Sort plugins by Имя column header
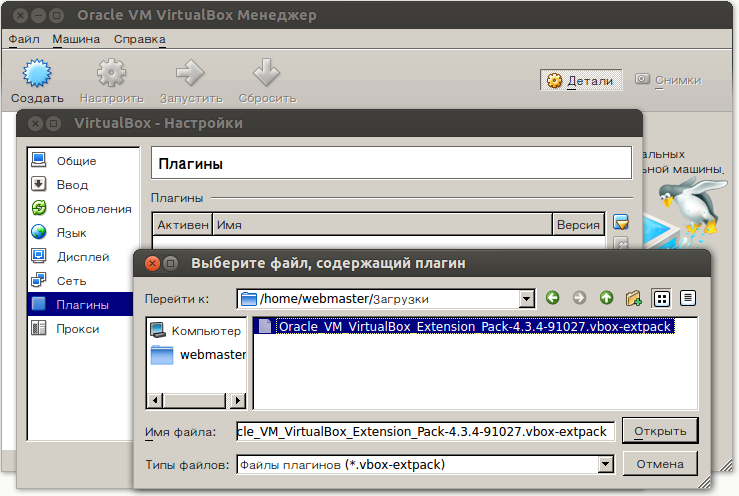Image resolution: width=739 pixels, height=496 pixels. tap(382, 225)
